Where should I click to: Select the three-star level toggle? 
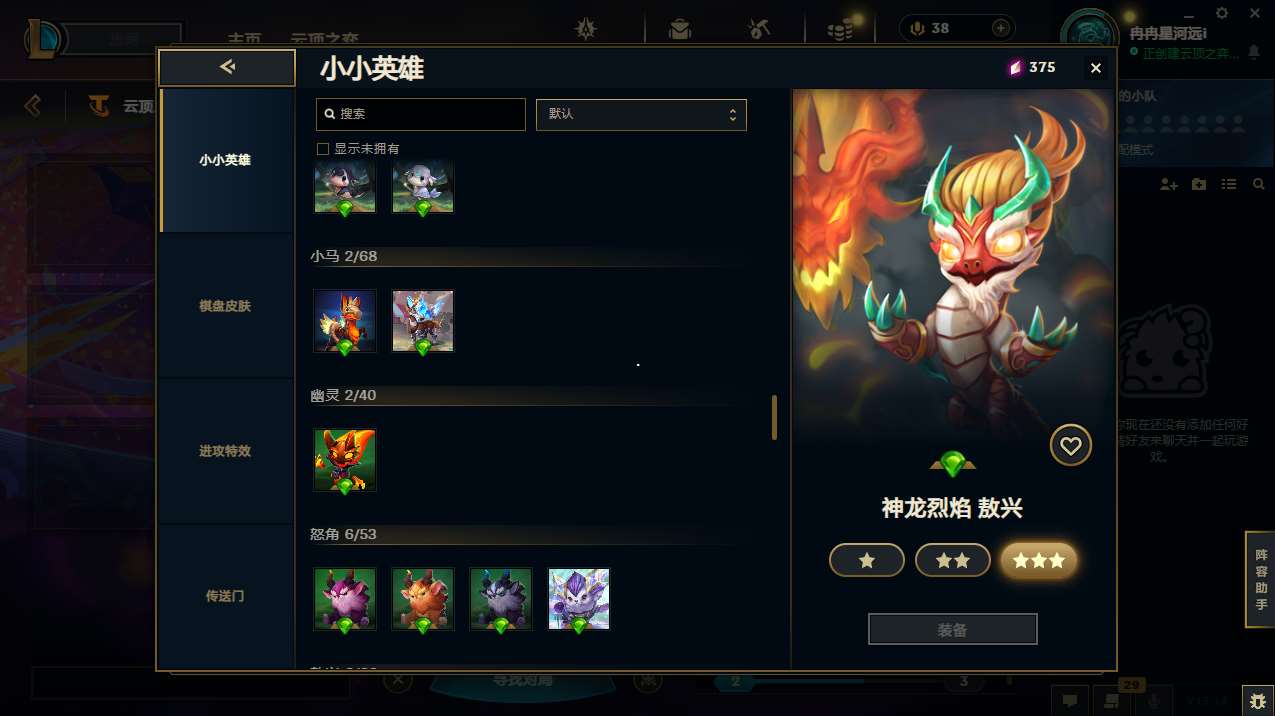1039,561
